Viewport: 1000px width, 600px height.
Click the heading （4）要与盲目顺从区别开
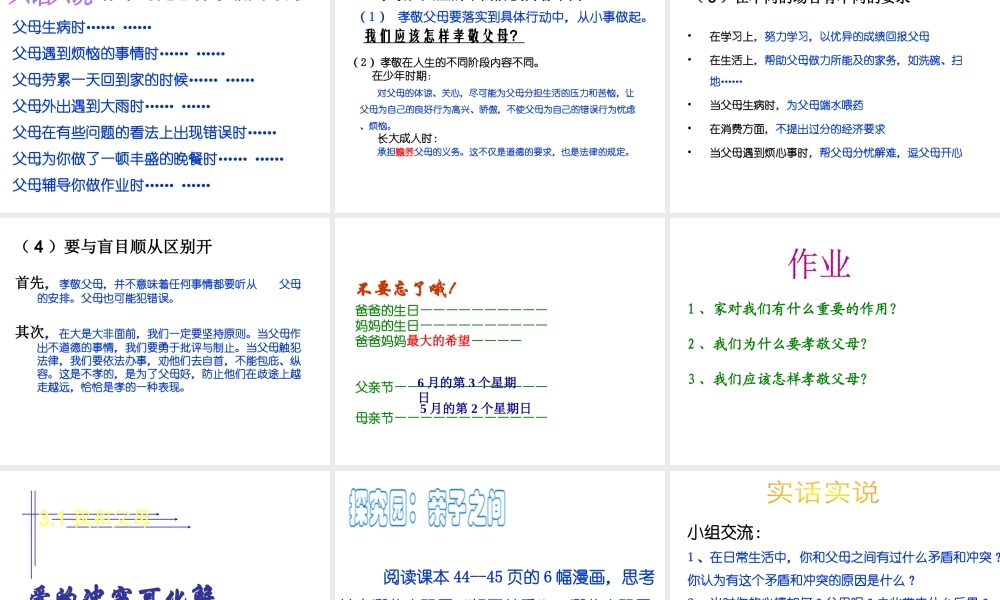[116, 247]
